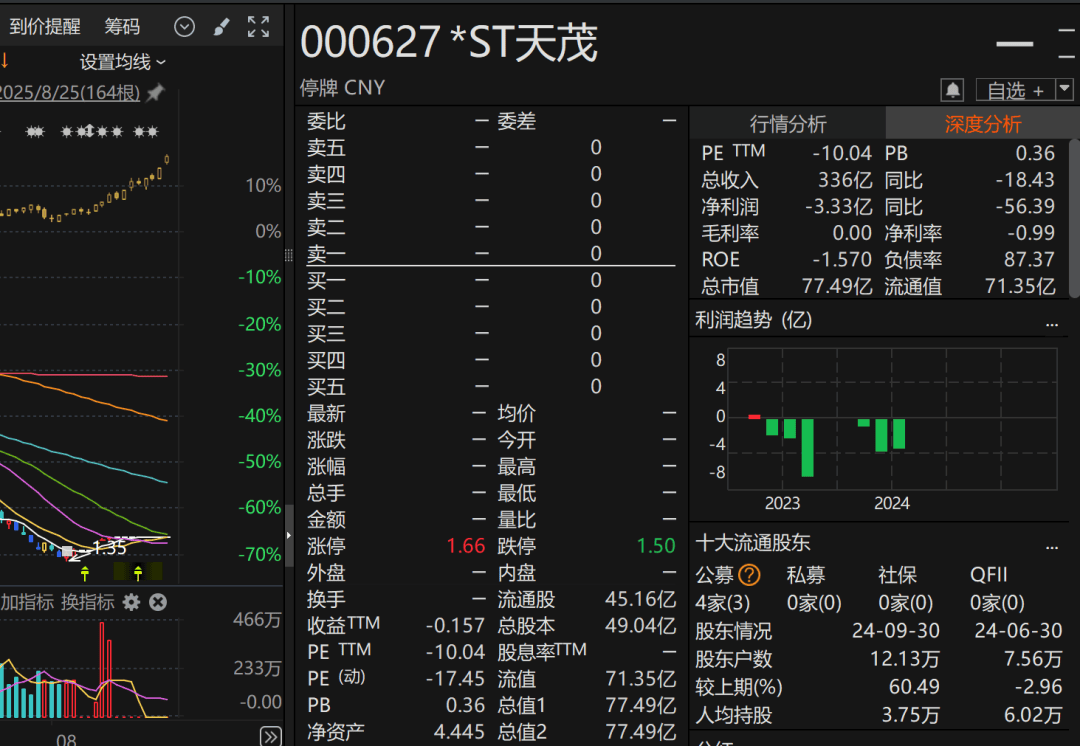This screenshot has height=746, width=1080.
Task: Open 十大流通股东 more options ellipsis
Action: point(1052,547)
